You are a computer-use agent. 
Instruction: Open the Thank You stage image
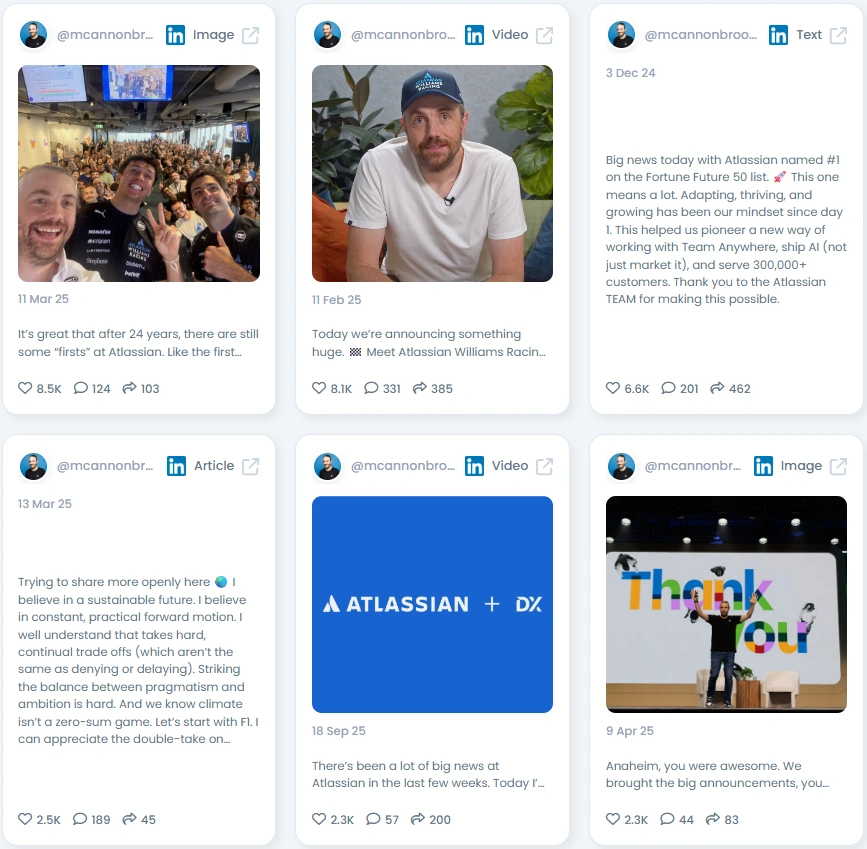point(726,604)
